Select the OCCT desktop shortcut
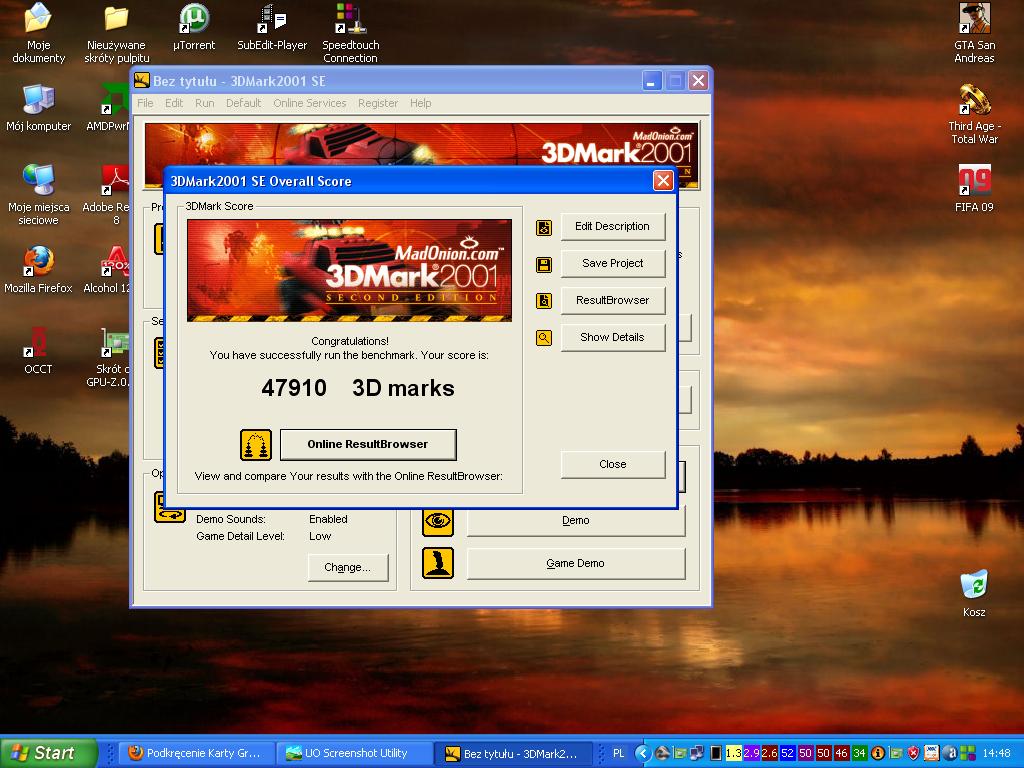Image resolution: width=1024 pixels, height=768 pixels. [x=38, y=351]
